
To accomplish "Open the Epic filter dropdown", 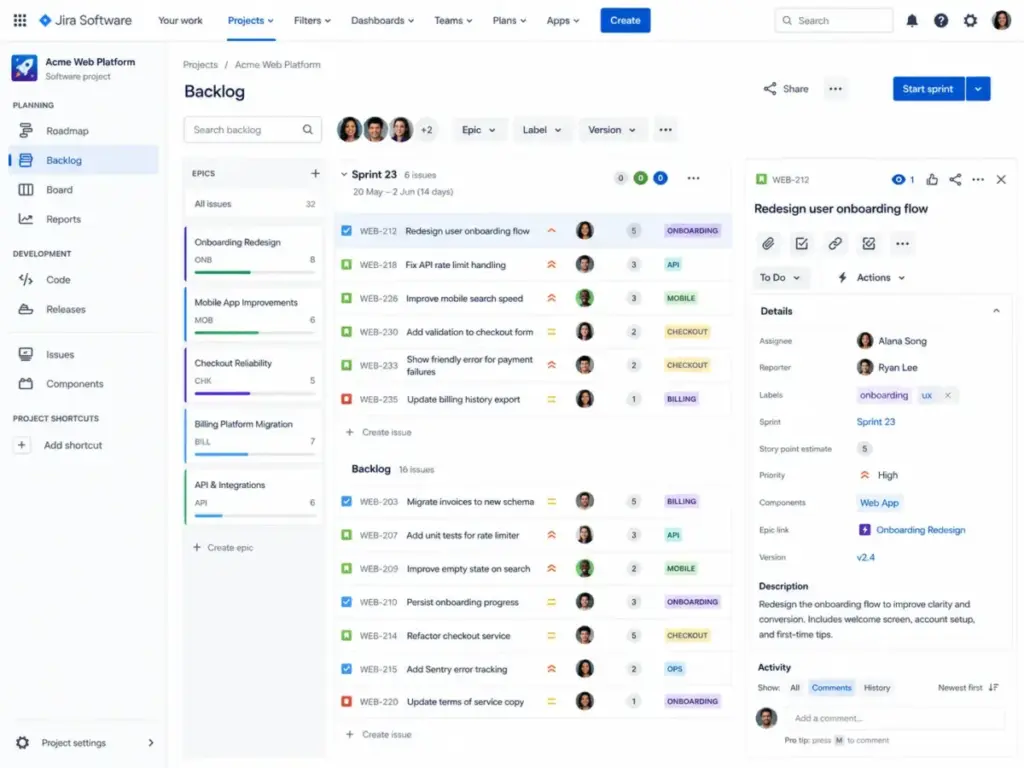I will (x=478, y=129).
